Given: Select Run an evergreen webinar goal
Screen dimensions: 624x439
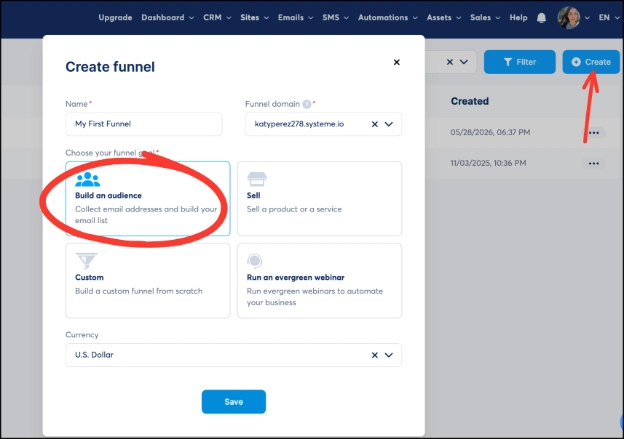Looking at the screenshot, I should click(x=320, y=281).
